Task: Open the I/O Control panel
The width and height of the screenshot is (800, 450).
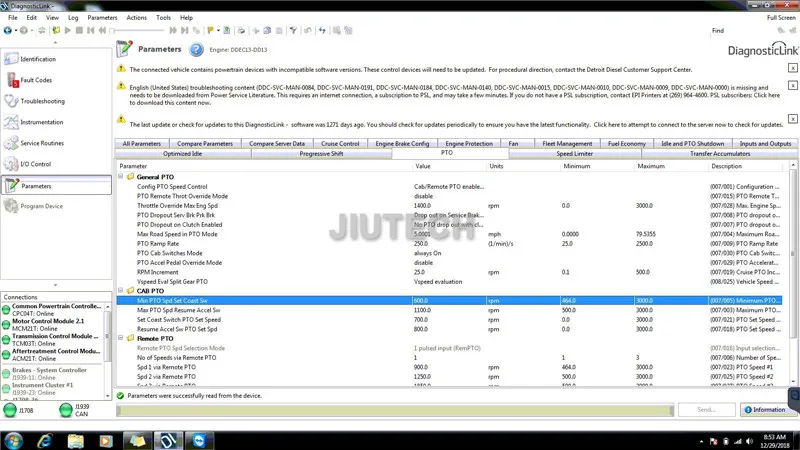Action: pos(56,164)
